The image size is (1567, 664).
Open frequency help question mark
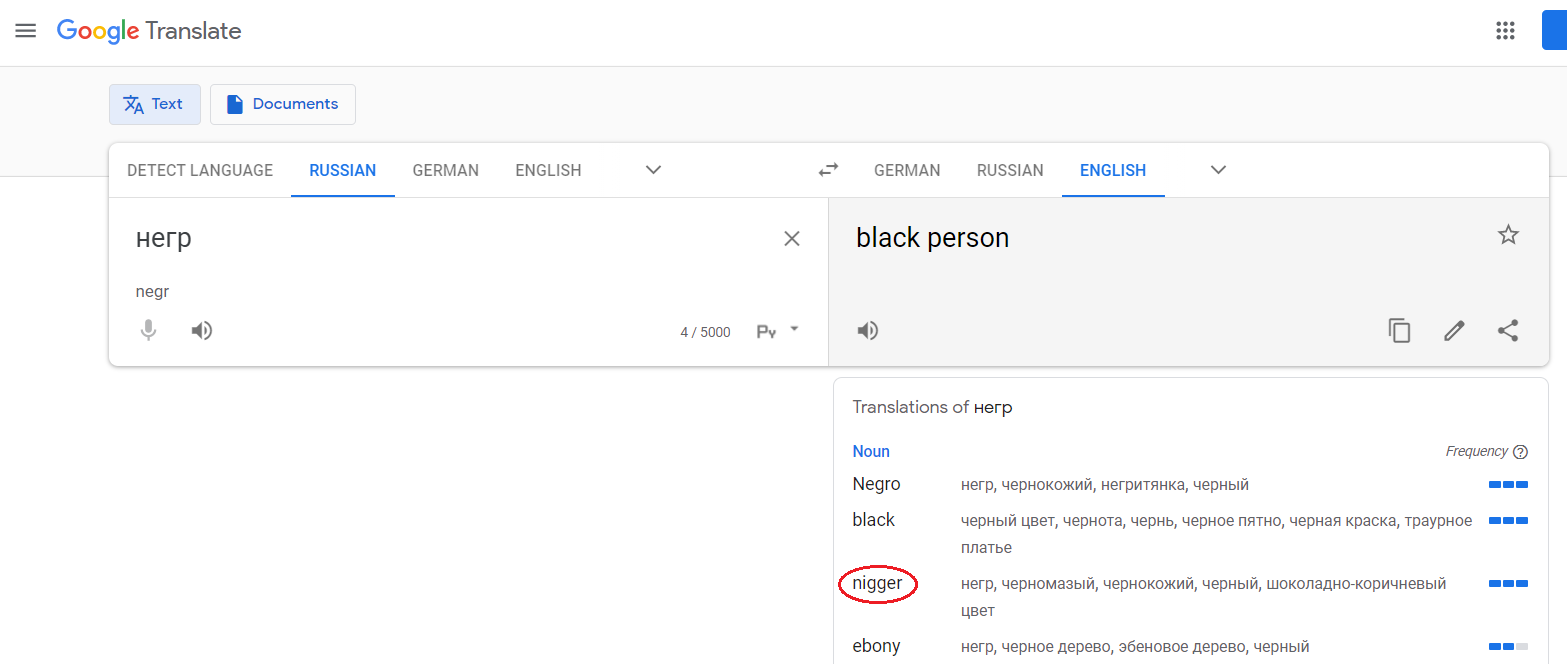pos(1521,452)
